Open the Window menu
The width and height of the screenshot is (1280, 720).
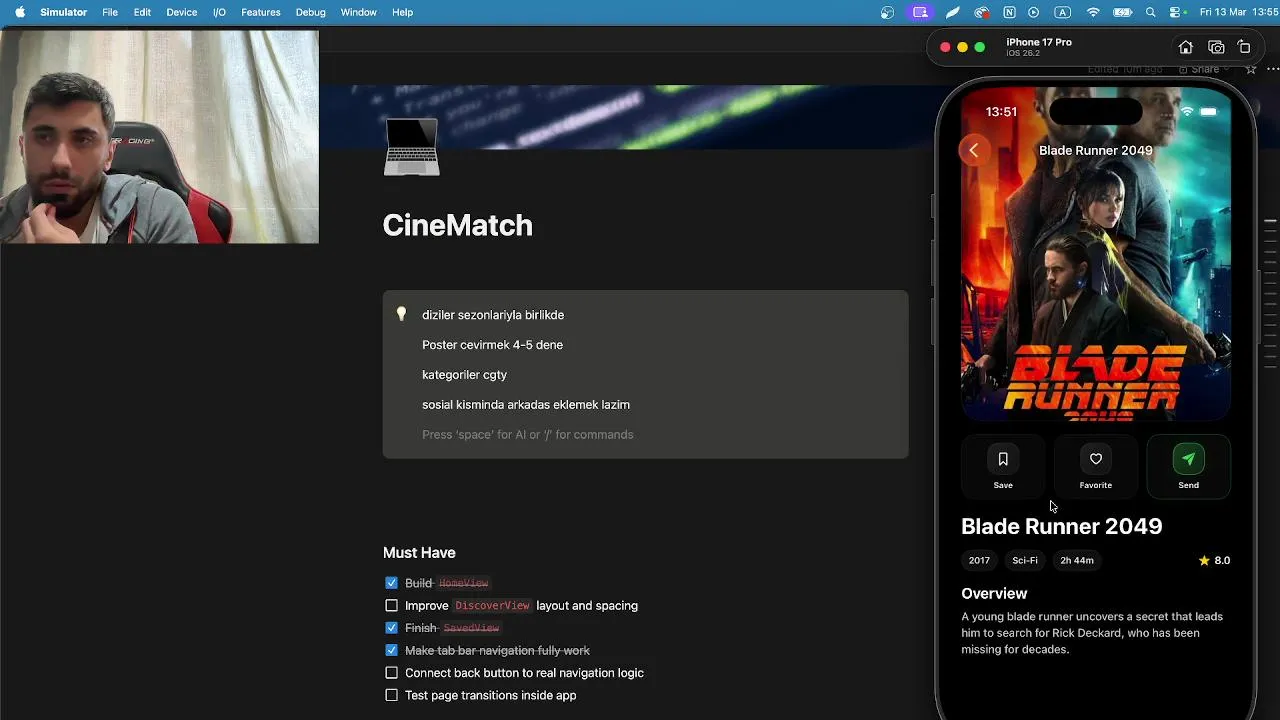(x=358, y=12)
